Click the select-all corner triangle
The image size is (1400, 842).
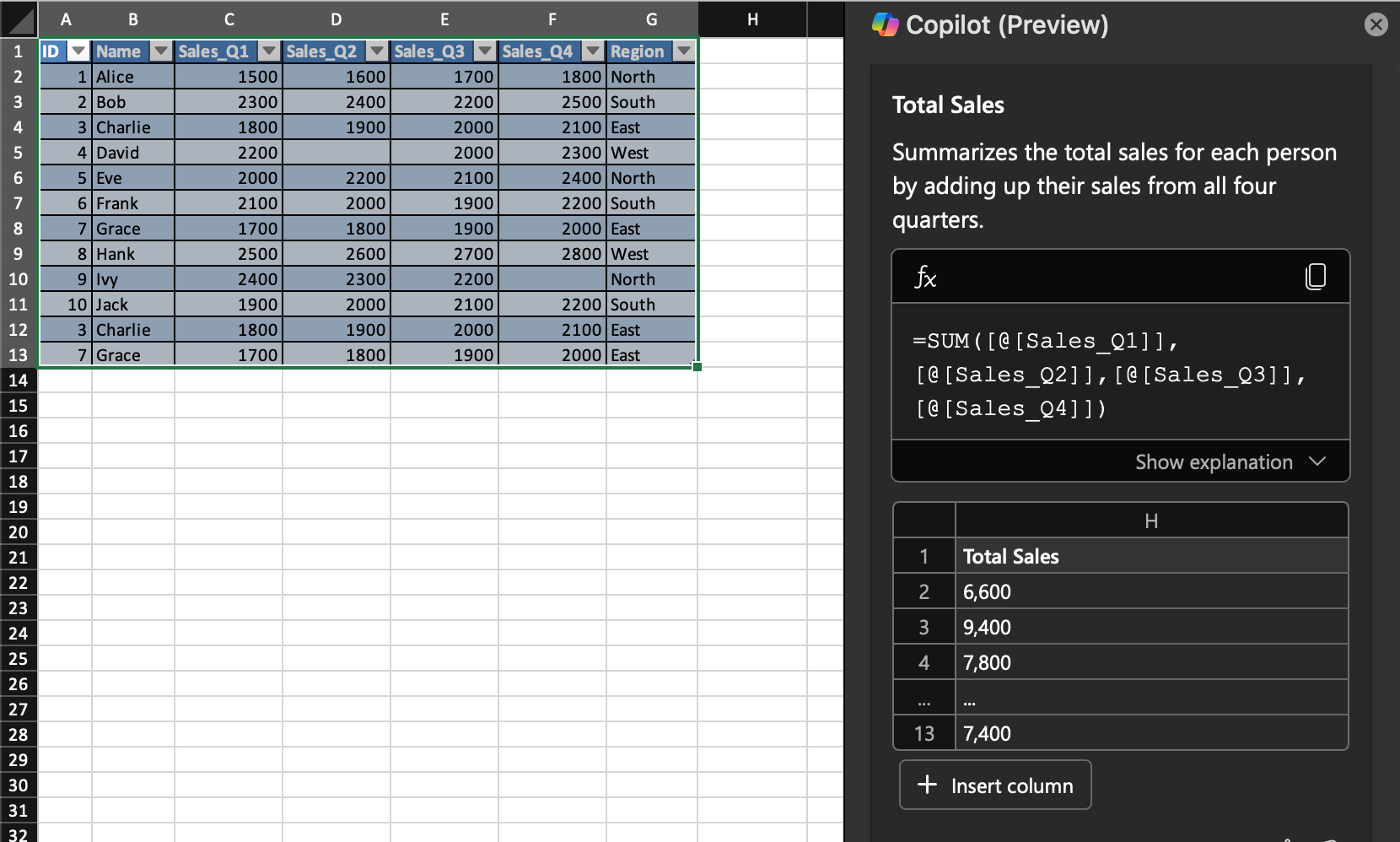point(19,20)
